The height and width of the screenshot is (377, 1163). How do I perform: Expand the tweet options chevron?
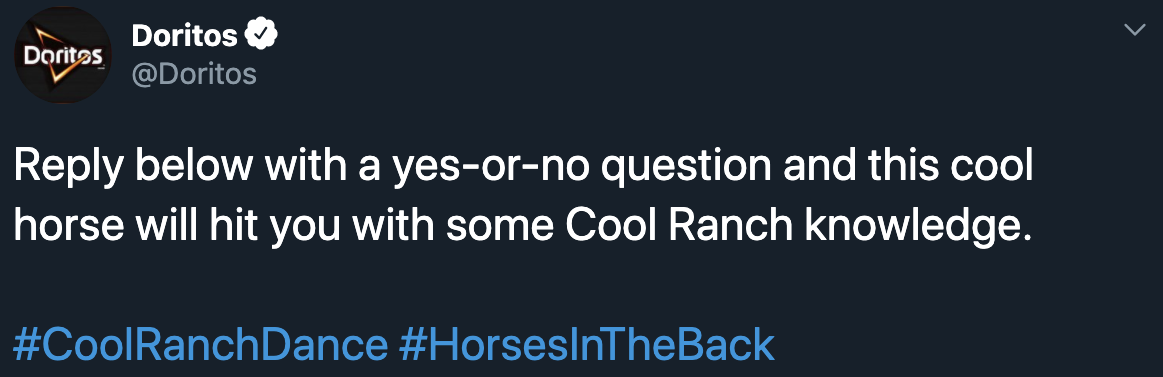tap(1135, 30)
